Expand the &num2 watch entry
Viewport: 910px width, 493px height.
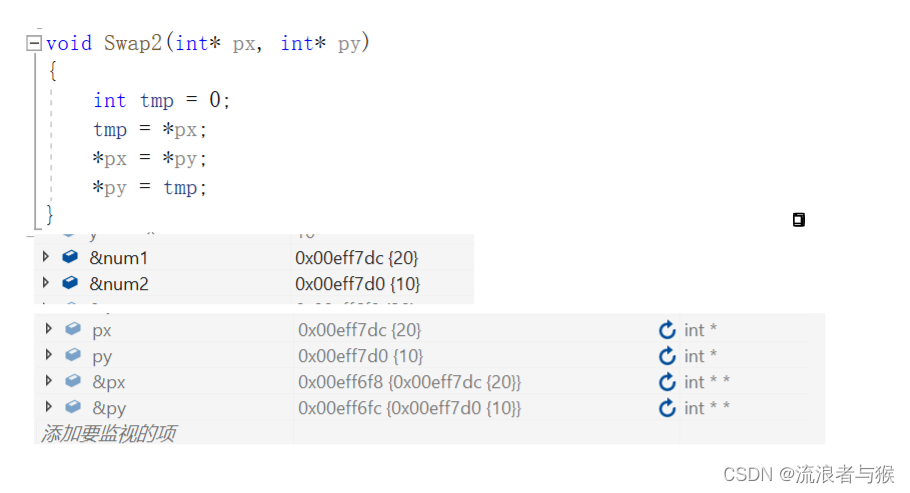pyautogui.click(x=46, y=283)
